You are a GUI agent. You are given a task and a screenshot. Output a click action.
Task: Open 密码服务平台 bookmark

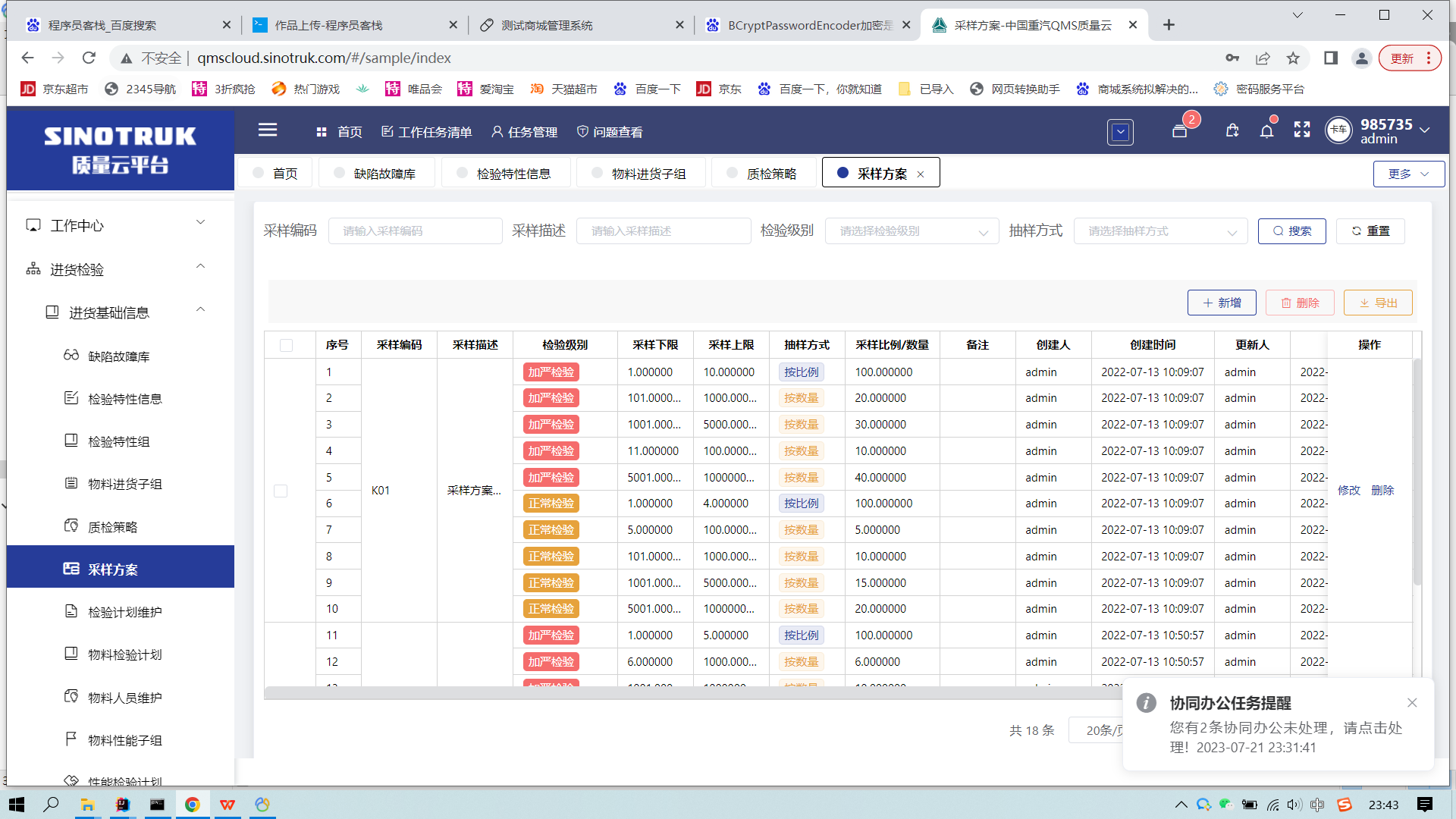coord(1260,89)
